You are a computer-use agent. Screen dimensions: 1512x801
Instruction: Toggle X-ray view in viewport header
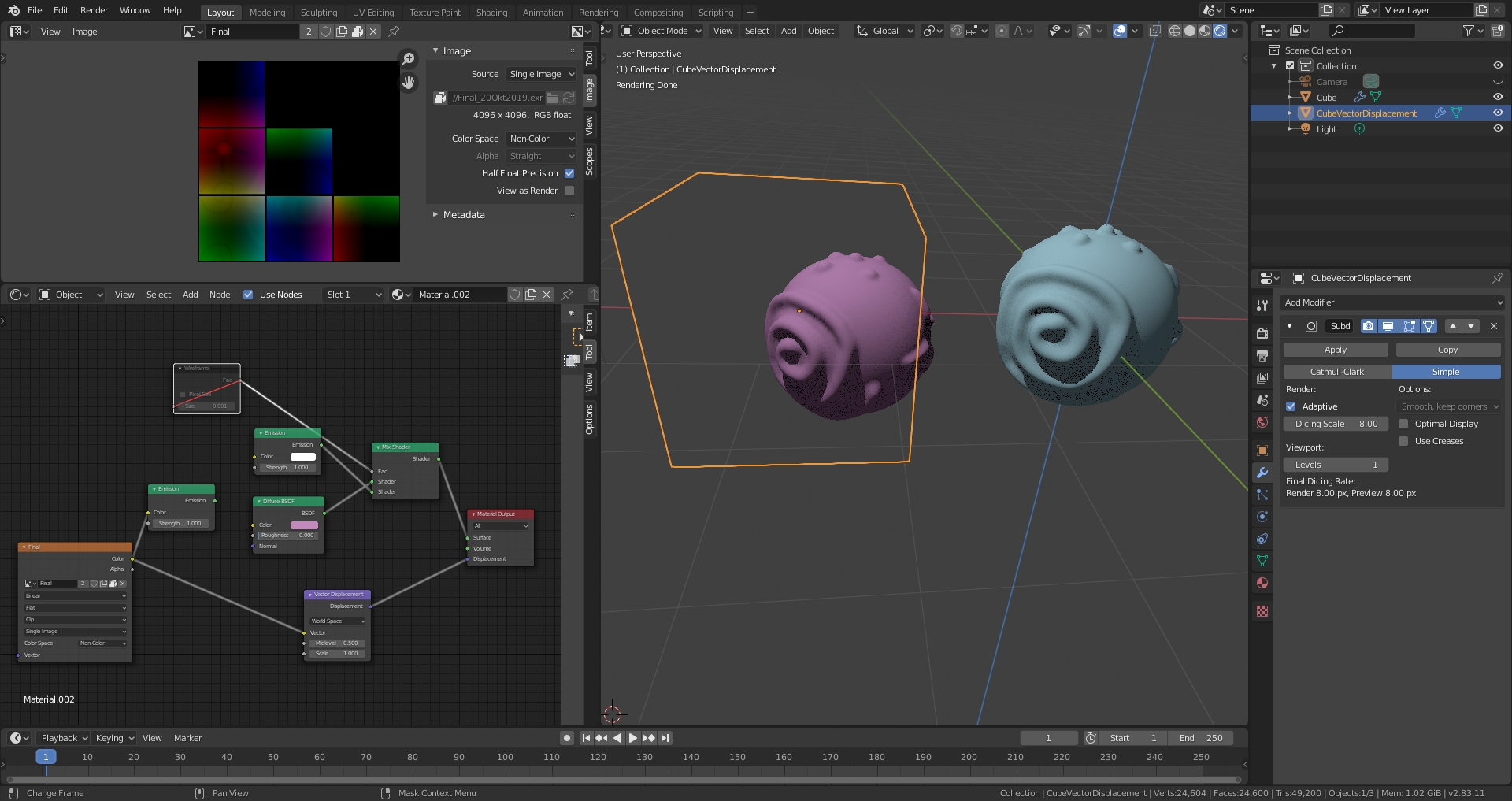click(1154, 31)
